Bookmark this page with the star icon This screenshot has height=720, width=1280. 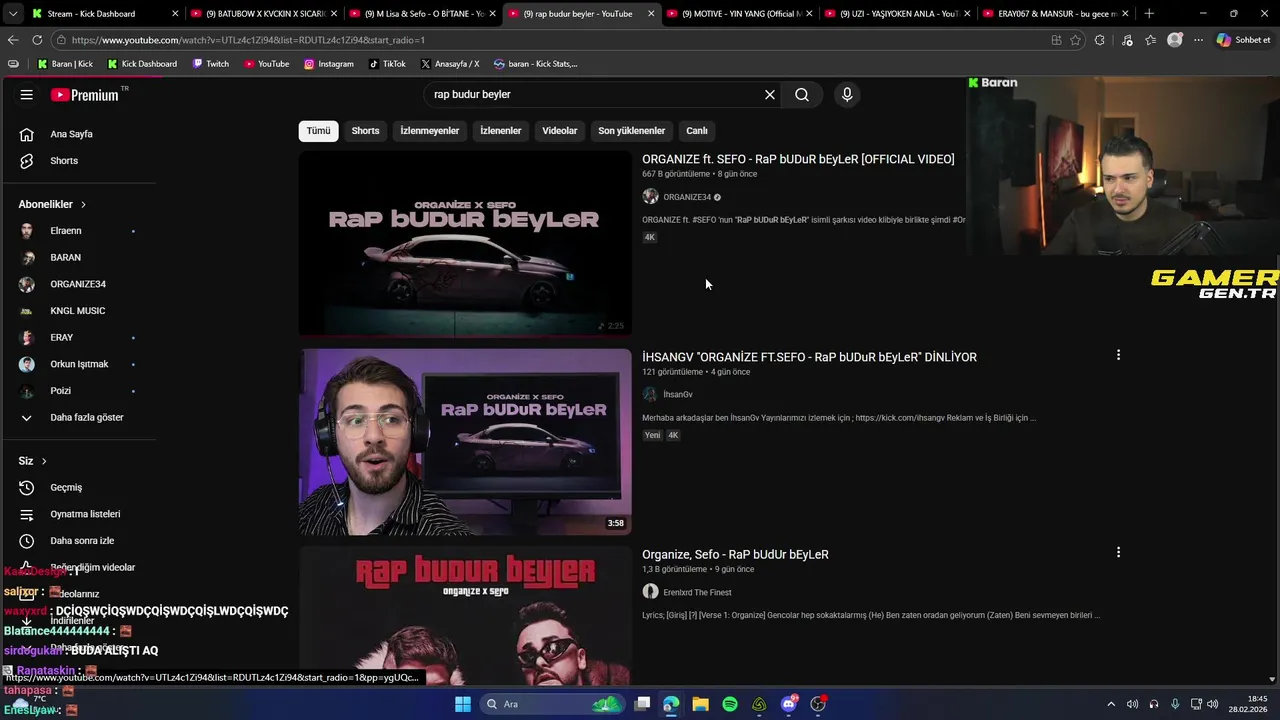coord(1076,40)
